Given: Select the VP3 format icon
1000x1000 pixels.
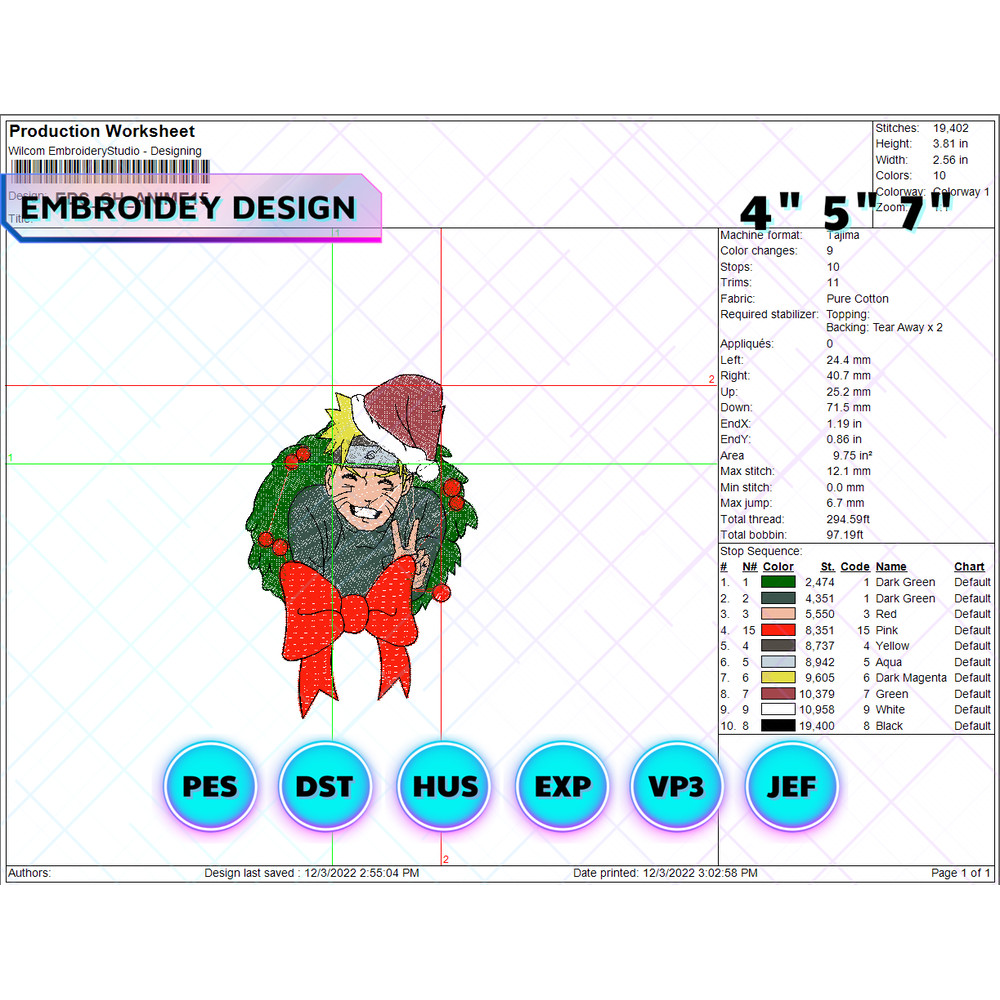Looking at the screenshot, I should pyautogui.click(x=676, y=787).
